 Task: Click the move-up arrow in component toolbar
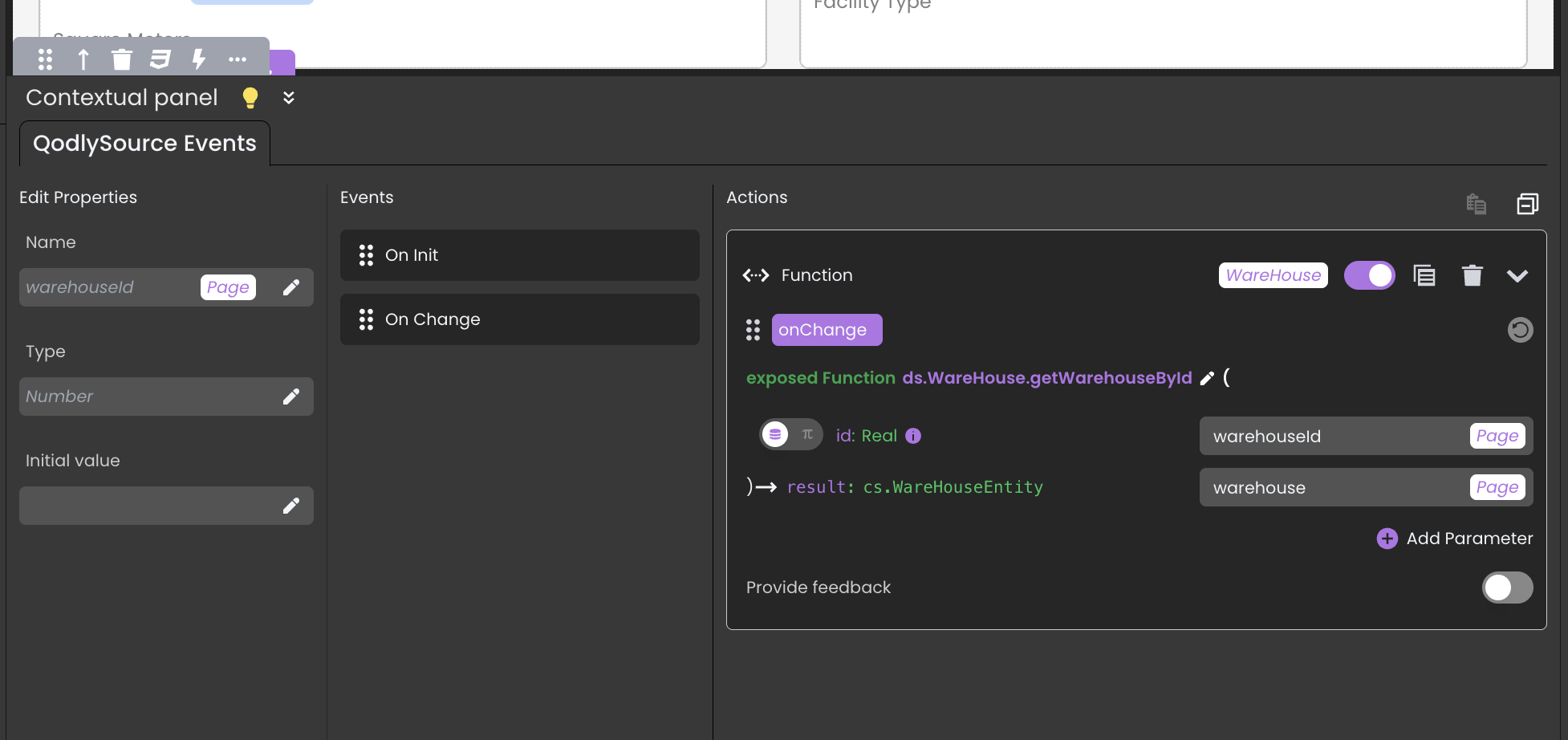click(83, 59)
